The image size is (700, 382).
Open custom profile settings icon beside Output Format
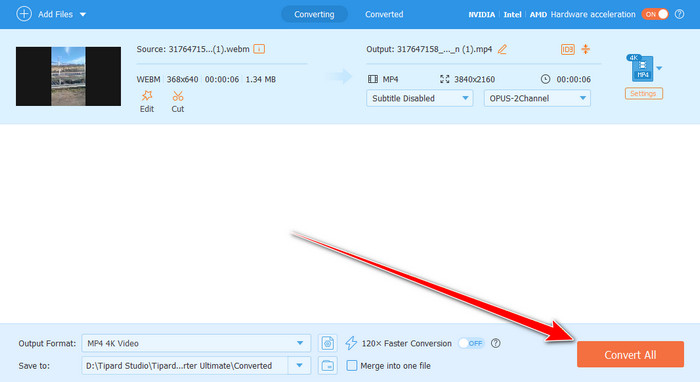pos(328,343)
